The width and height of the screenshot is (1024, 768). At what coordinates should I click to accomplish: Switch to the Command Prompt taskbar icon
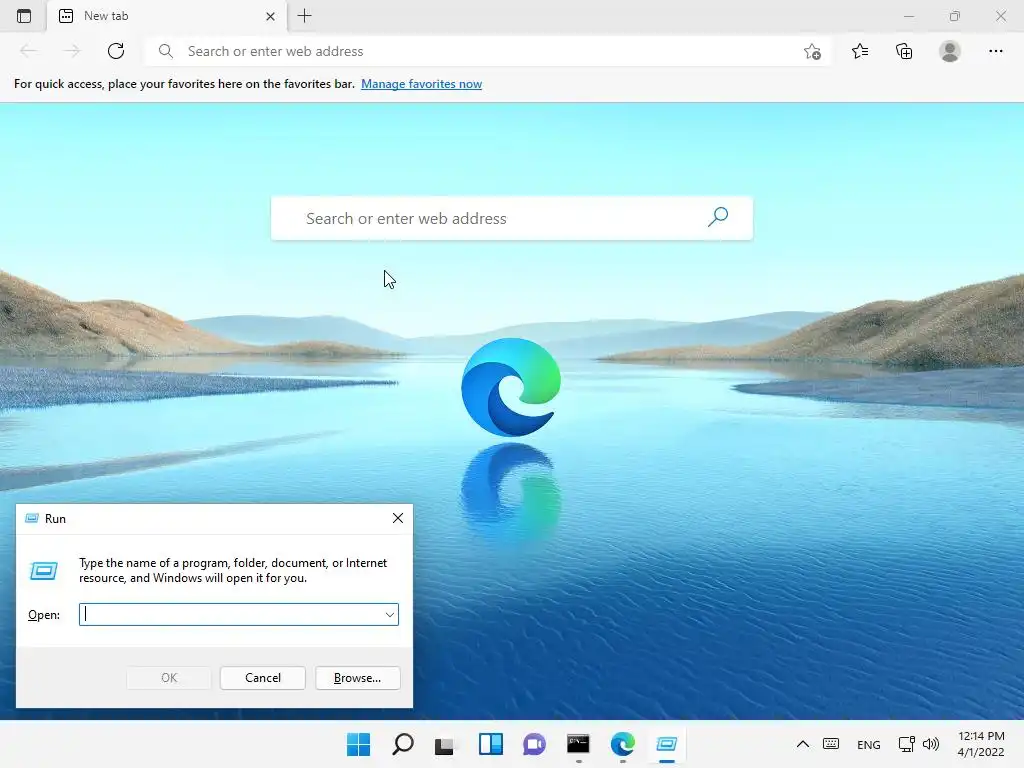(x=578, y=744)
